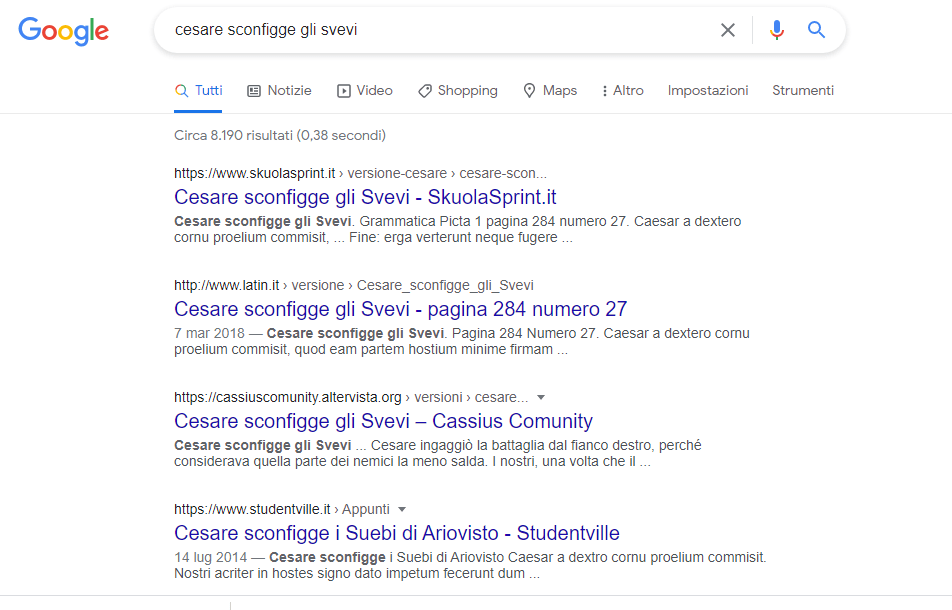The width and height of the screenshot is (952, 610).
Task: Open Impostazioni settings menu
Action: click(x=708, y=90)
